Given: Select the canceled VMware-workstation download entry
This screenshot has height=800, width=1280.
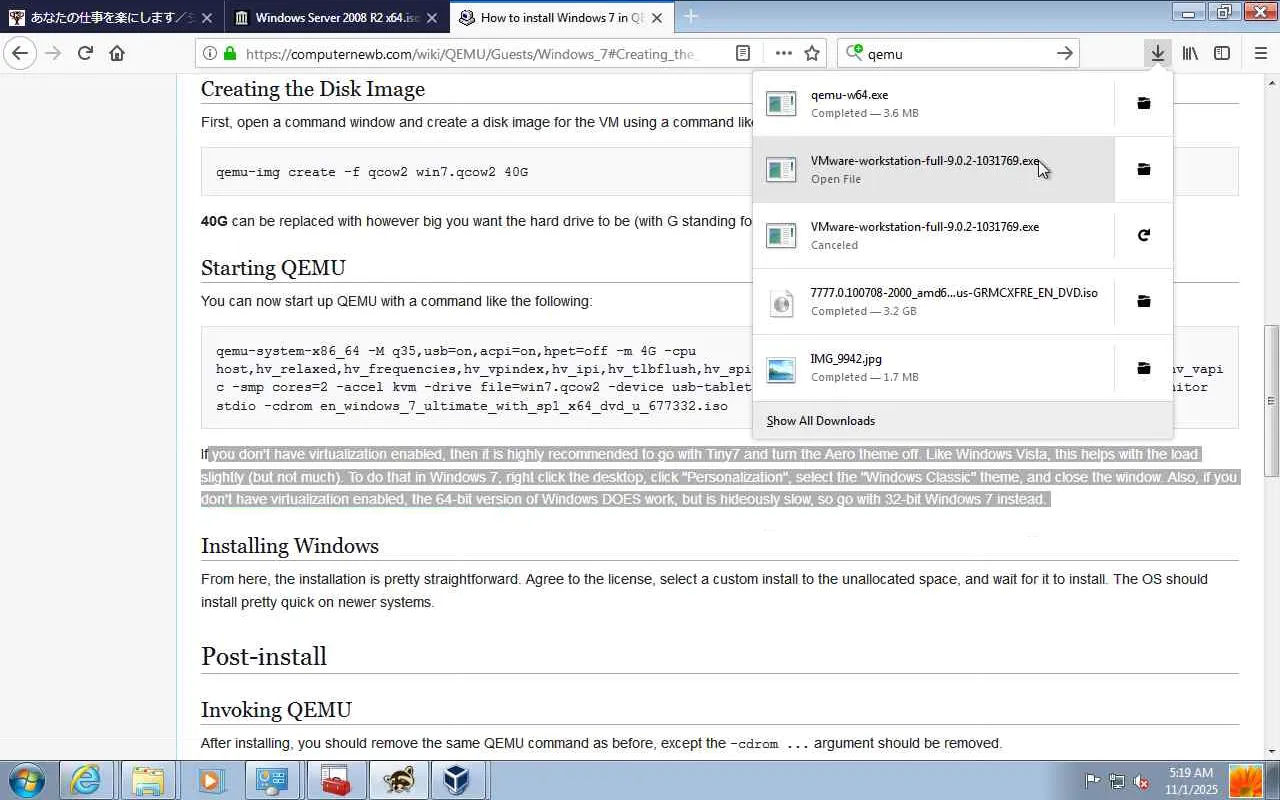Looking at the screenshot, I should click(x=933, y=235).
